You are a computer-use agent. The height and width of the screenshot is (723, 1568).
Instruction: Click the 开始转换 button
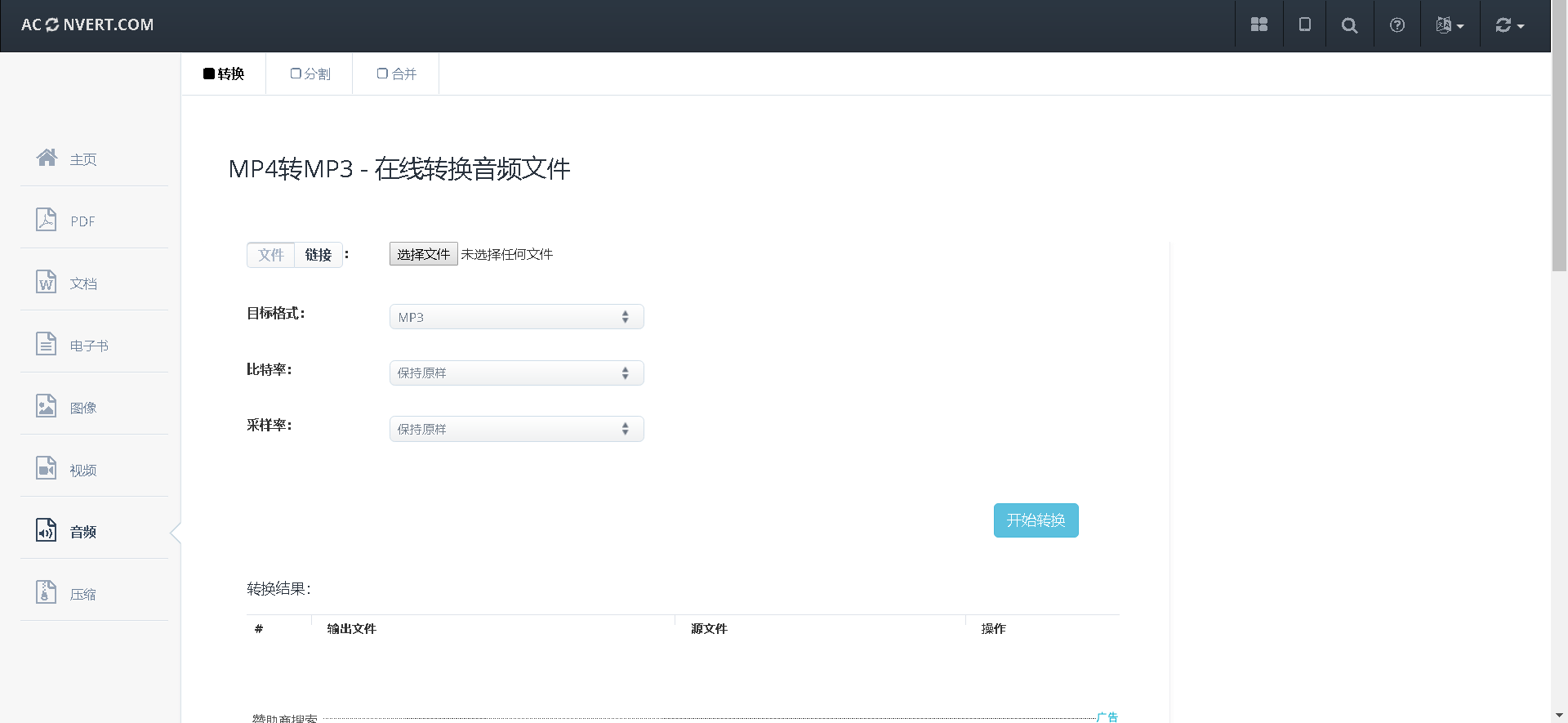[x=1036, y=520]
